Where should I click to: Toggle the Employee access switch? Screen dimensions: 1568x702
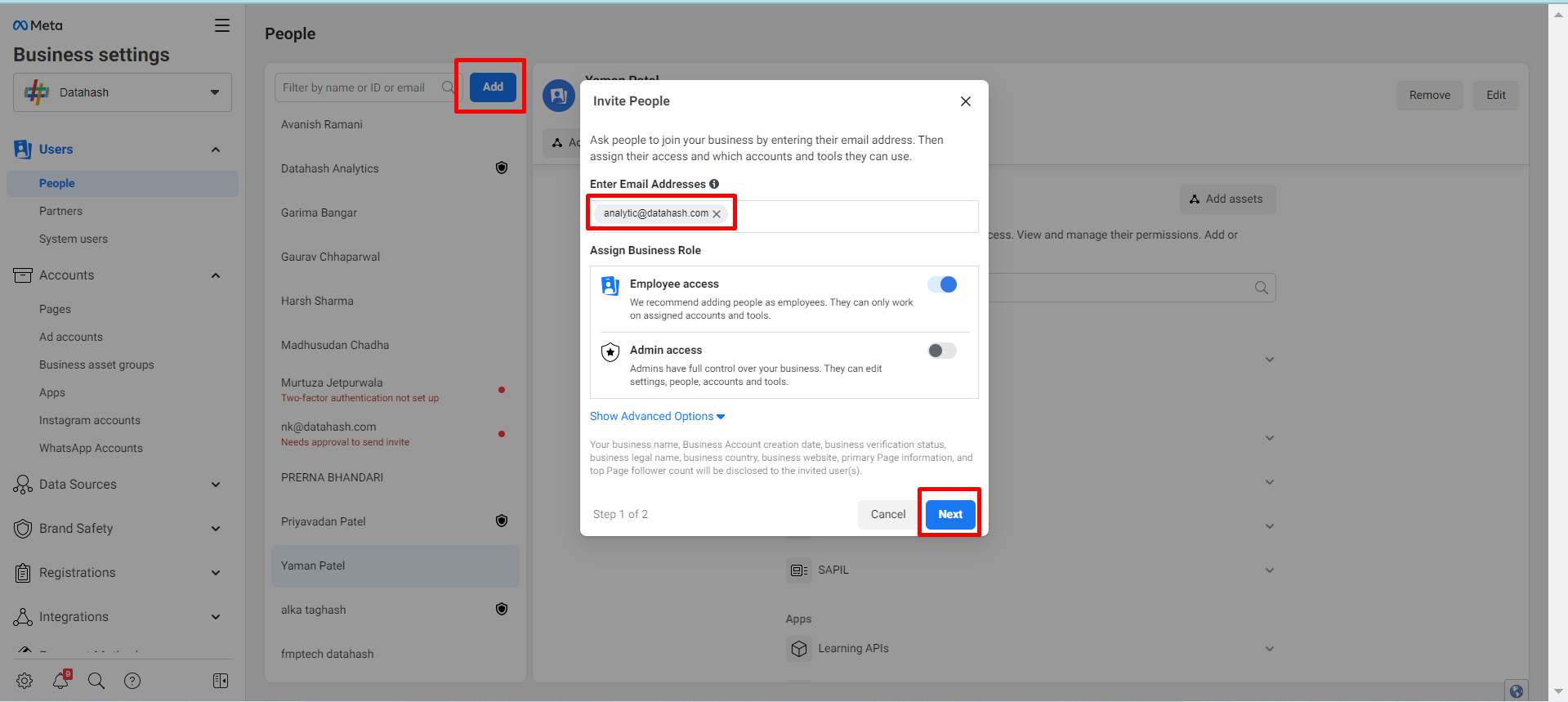pyautogui.click(x=942, y=284)
